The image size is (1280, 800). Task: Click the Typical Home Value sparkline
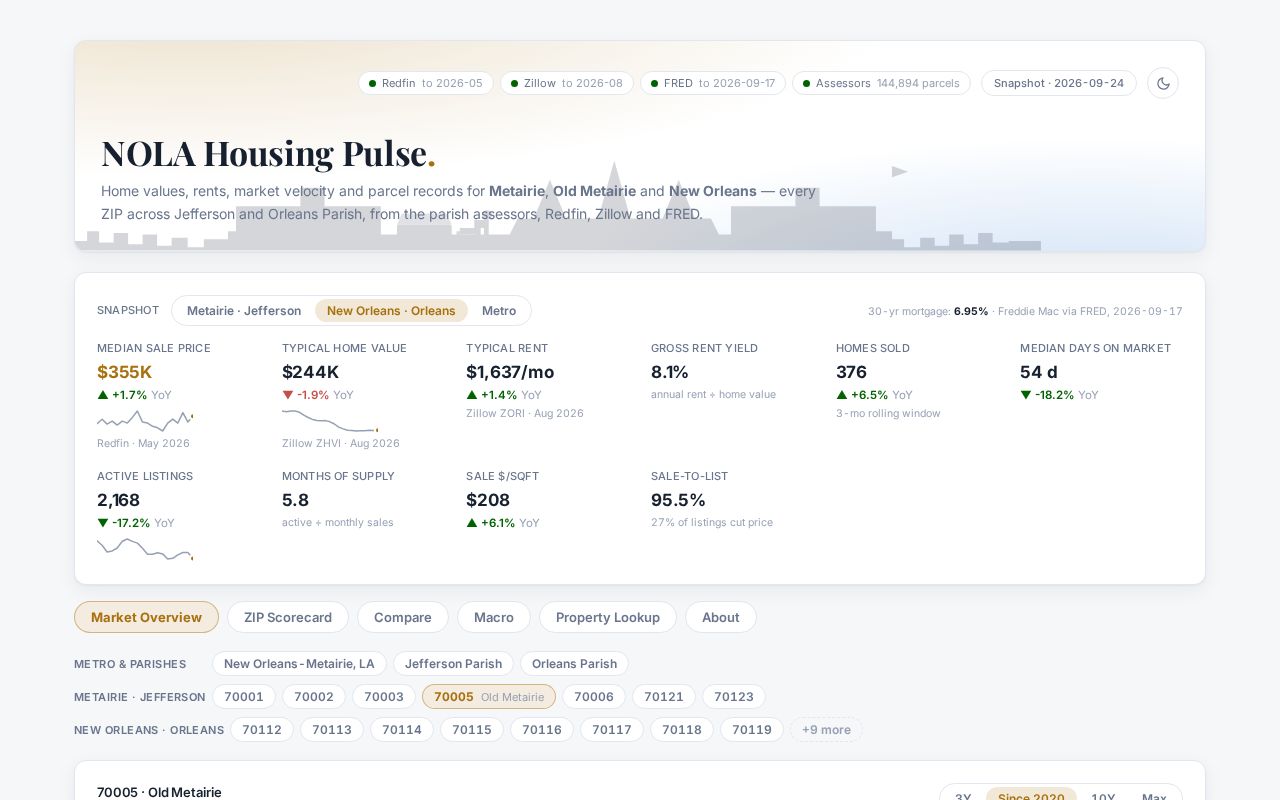330,420
